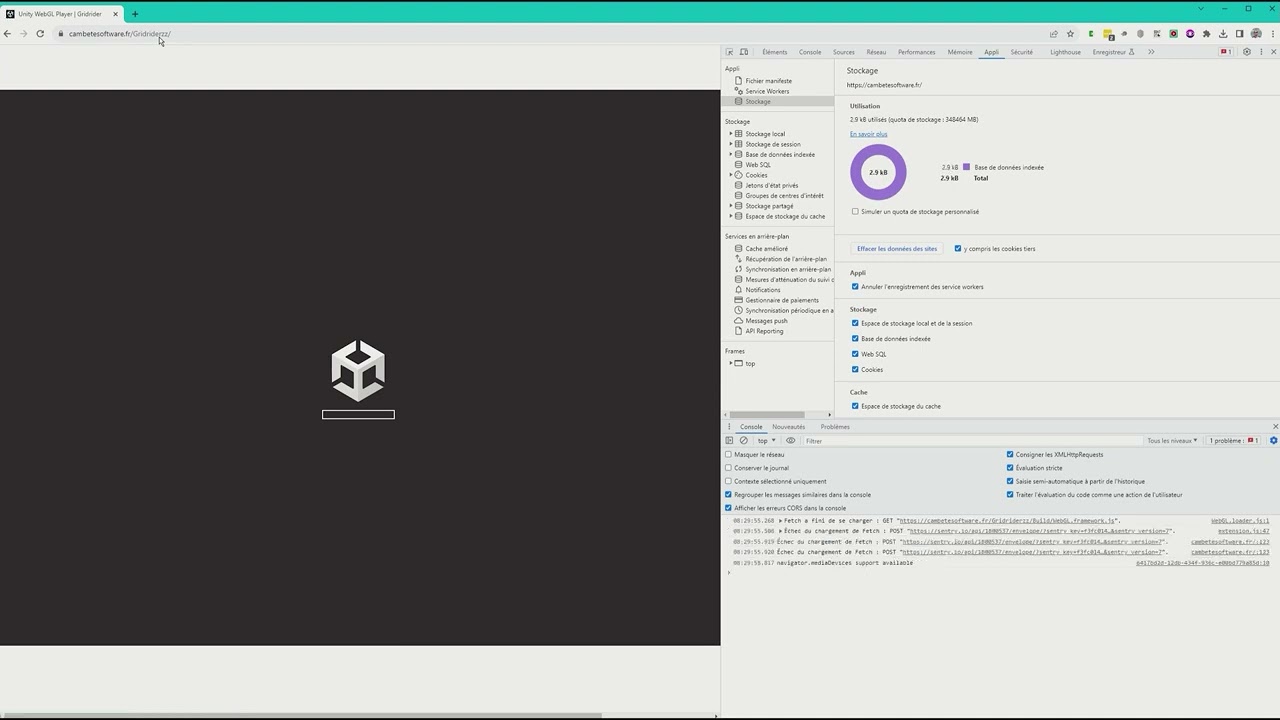Open the WebGL.loader.js source link
Image resolution: width=1280 pixels, height=720 pixels.
(1240, 521)
